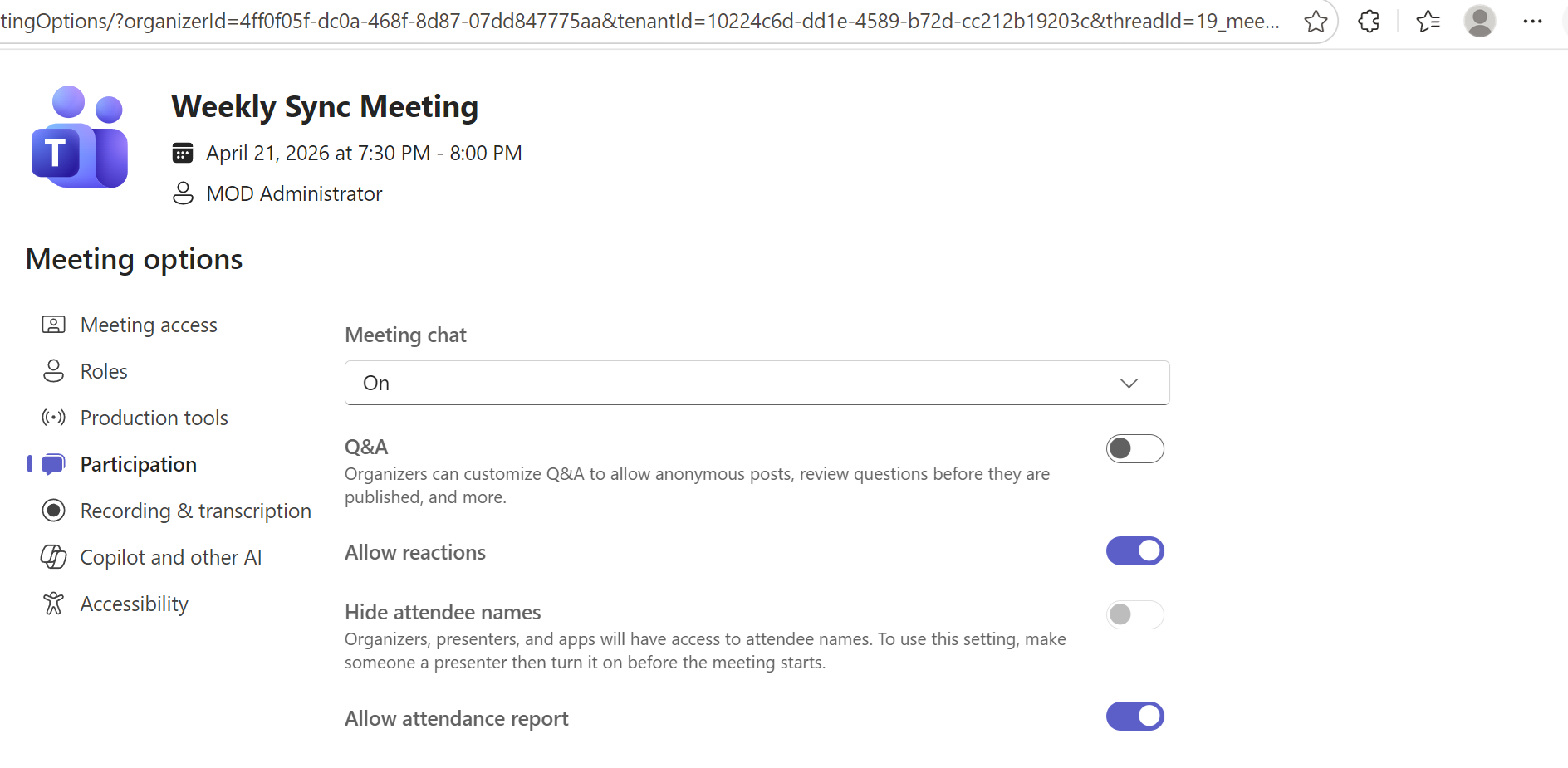The width and height of the screenshot is (1568, 768).
Task: Open browser Settings and more menu
Action: pos(1533,21)
